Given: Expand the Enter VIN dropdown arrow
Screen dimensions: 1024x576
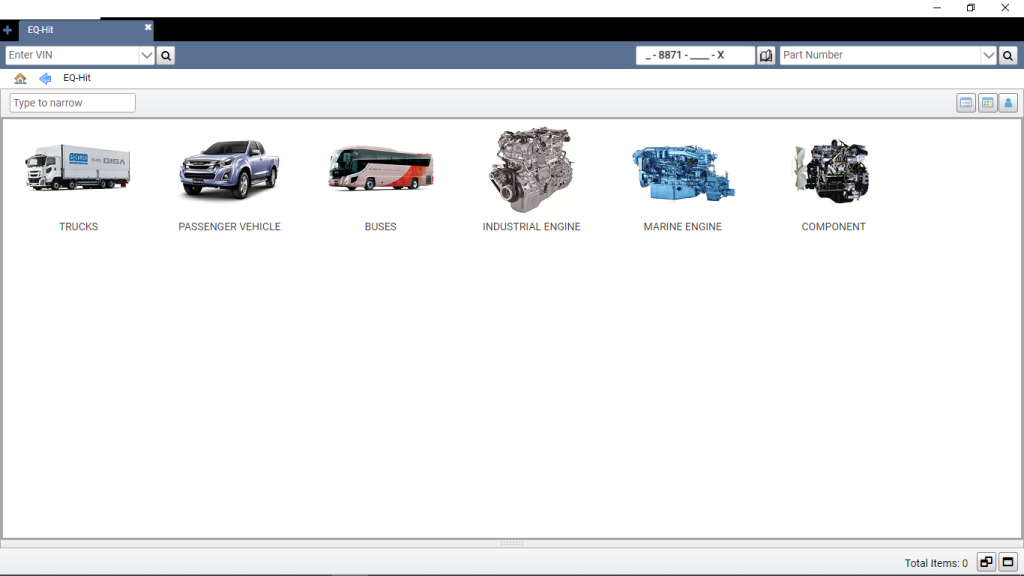Looking at the screenshot, I should (146, 55).
